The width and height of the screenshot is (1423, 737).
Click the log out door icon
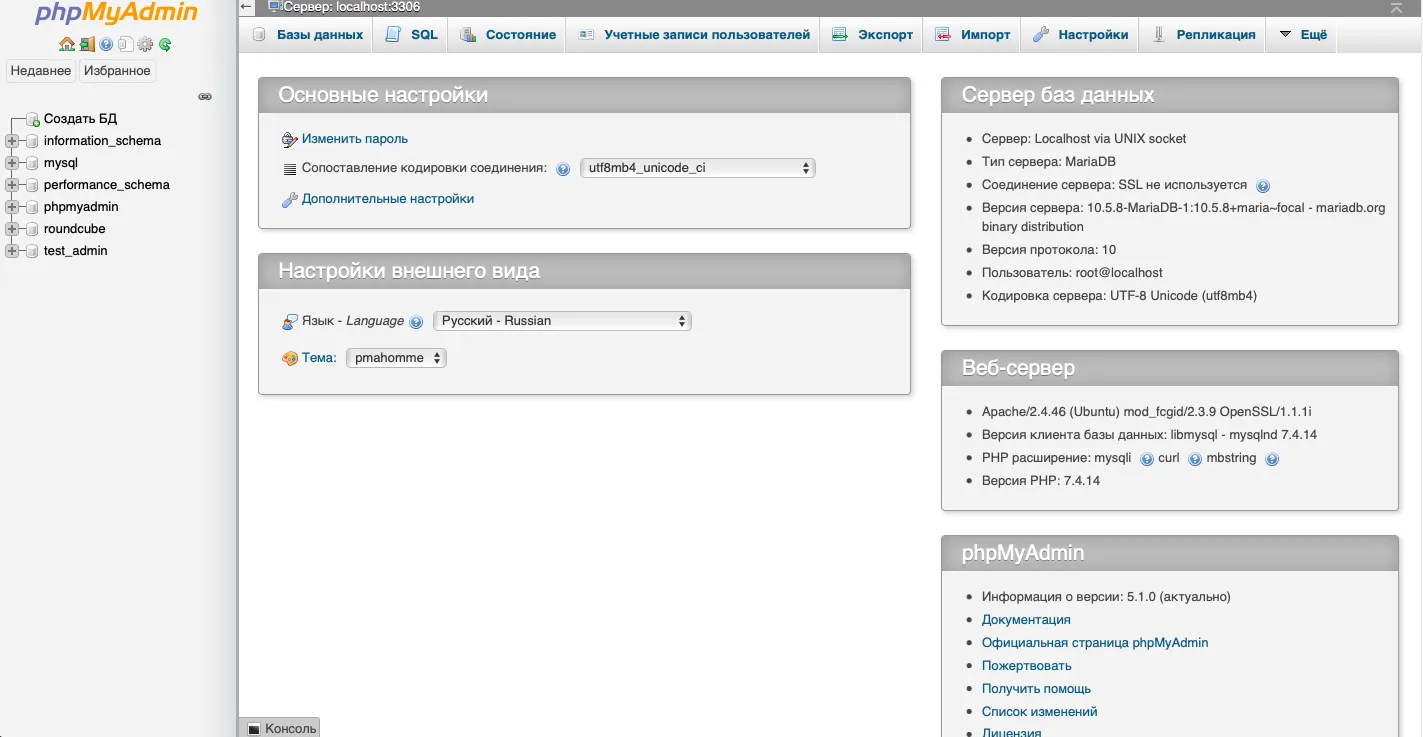click(x=88, y=44)
